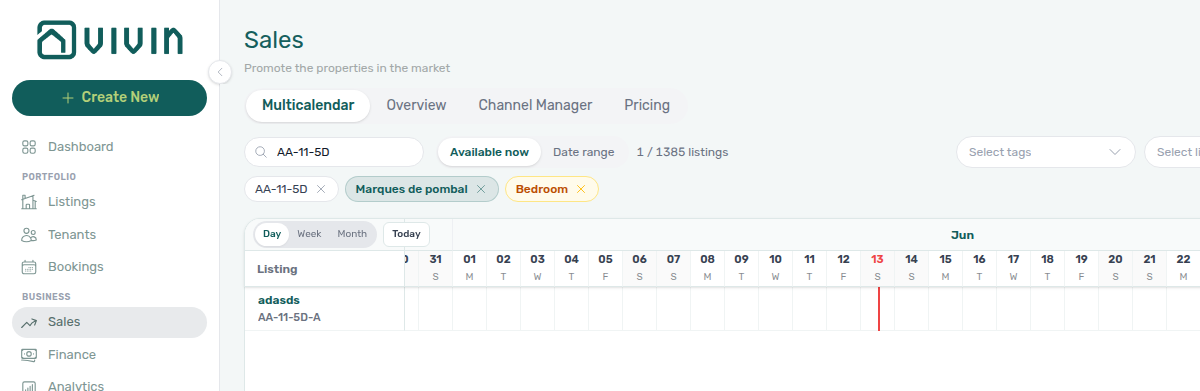1200x391 pixels.
Task: Click adasds cell for June 03
Action: (x=538, y=308)
